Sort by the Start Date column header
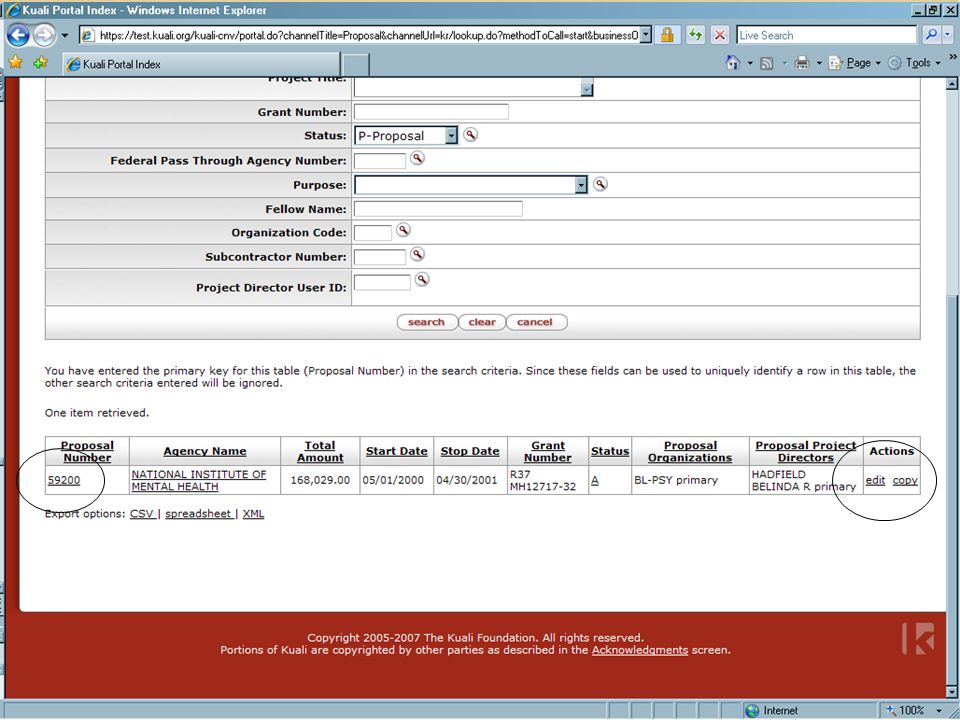Screen dimensions: 960x720 tap(397, 451)
